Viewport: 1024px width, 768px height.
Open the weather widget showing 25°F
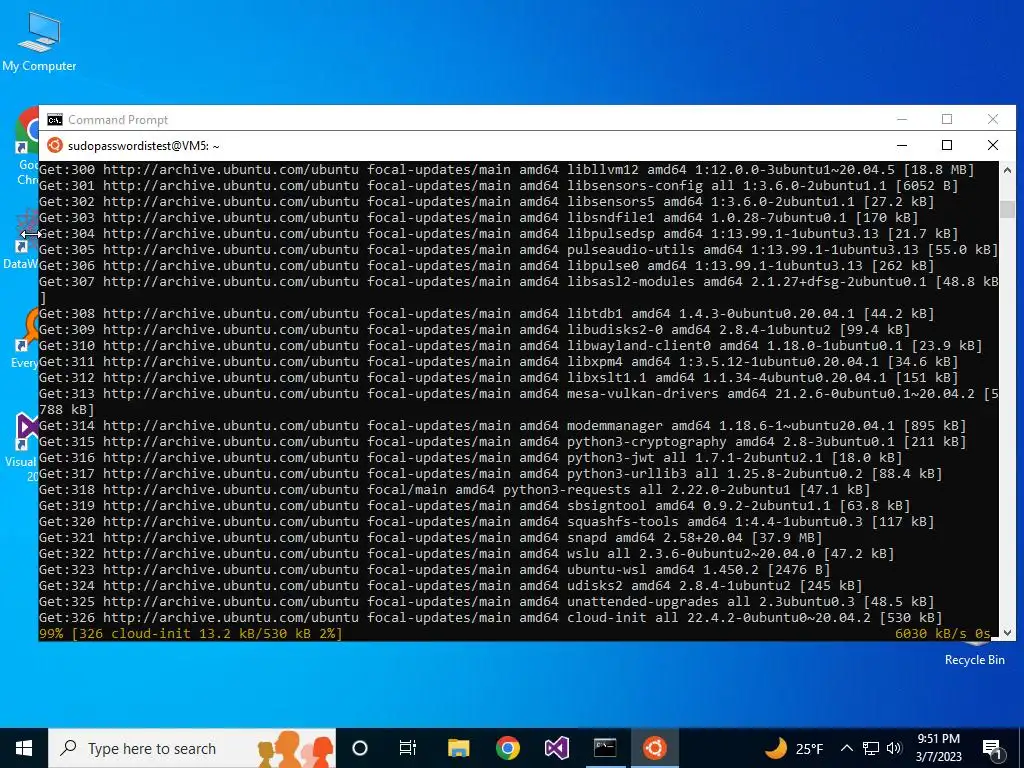pyautogui.click(x=793, y=748)
